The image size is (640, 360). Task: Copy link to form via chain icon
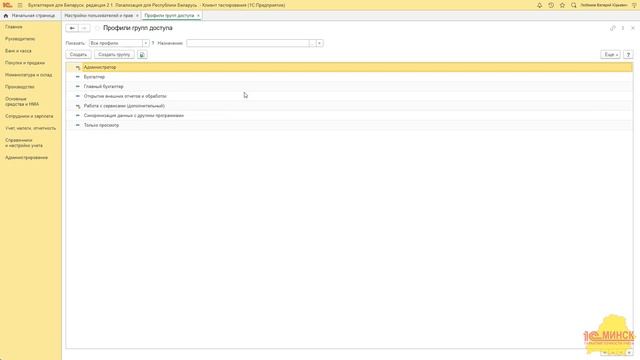coord(613,28)
